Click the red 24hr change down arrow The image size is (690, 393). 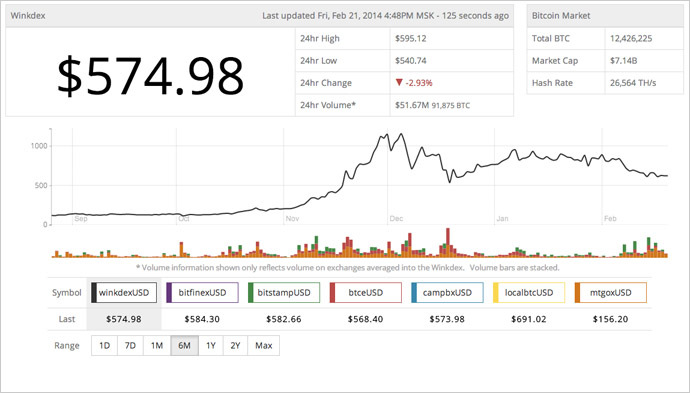[x=399, y=82]
